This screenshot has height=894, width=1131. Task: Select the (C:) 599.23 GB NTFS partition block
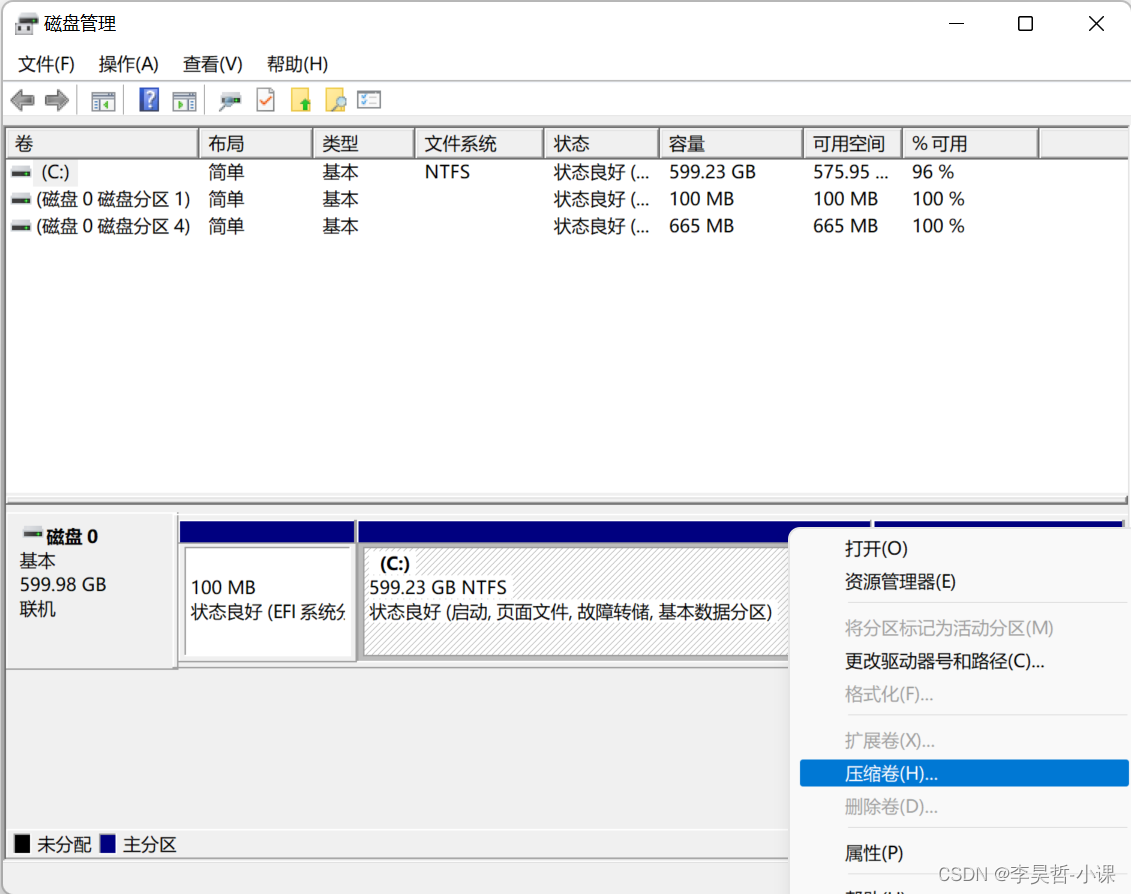[x=576, y=601]
